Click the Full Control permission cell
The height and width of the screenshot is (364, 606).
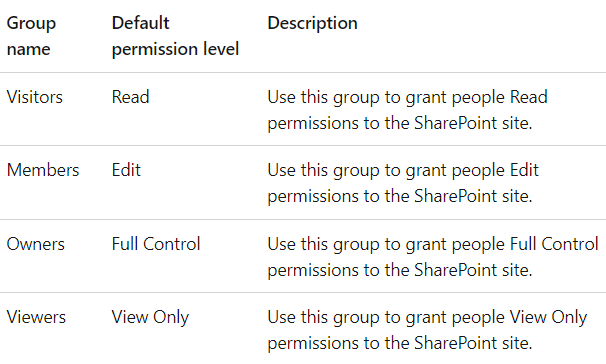pos(156,244)
